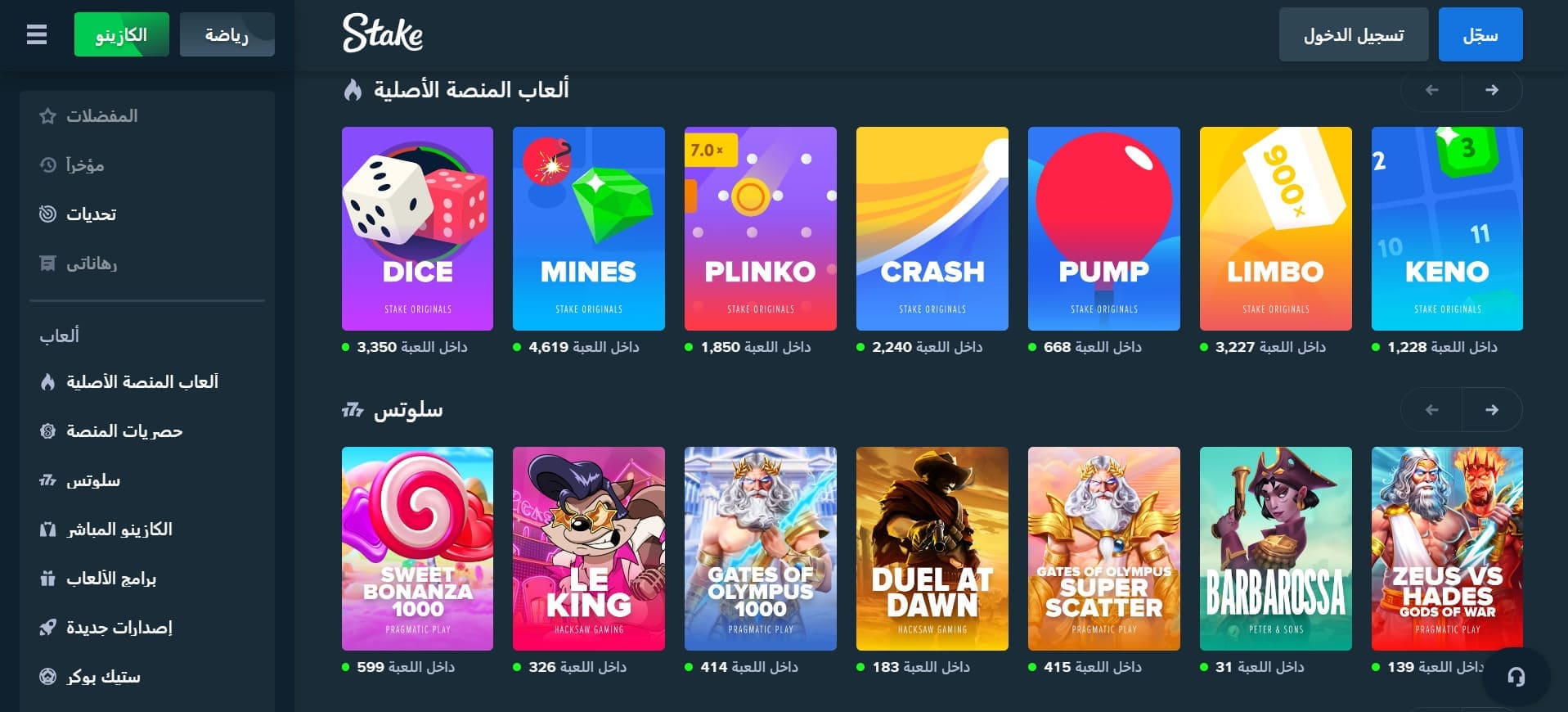Image resolution: width=1568 pixels, height=712 pixels.
Task: Switch to the رياضة tab
Action: click(227, 34)
